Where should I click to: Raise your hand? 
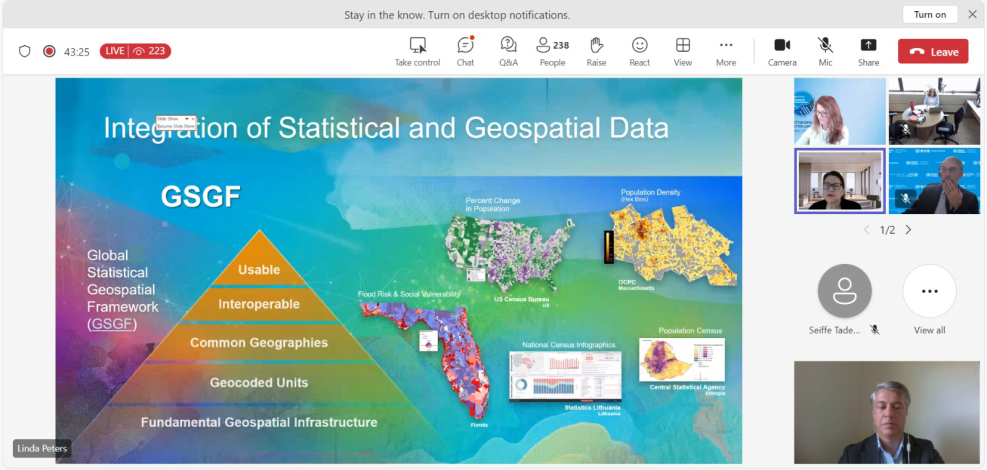click(596, 46)
